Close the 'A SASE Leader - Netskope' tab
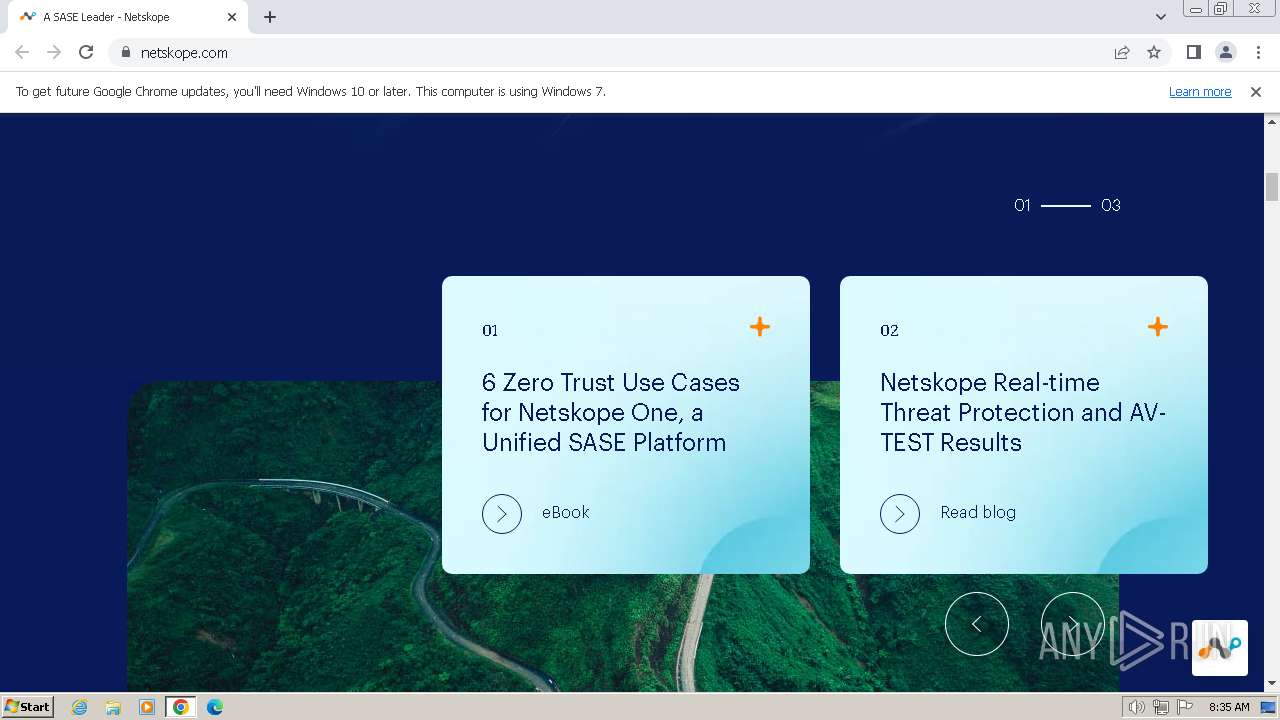 [x=232, y=17]
